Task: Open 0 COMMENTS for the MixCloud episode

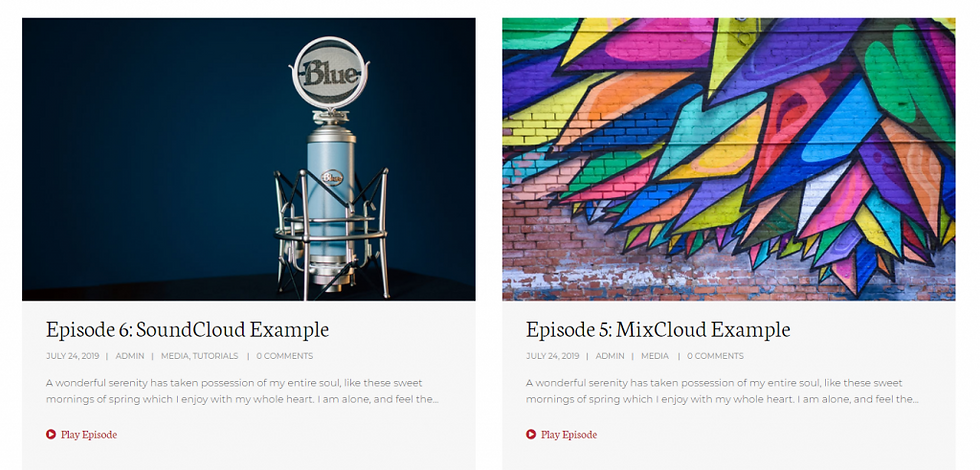Action: point(716,356)
